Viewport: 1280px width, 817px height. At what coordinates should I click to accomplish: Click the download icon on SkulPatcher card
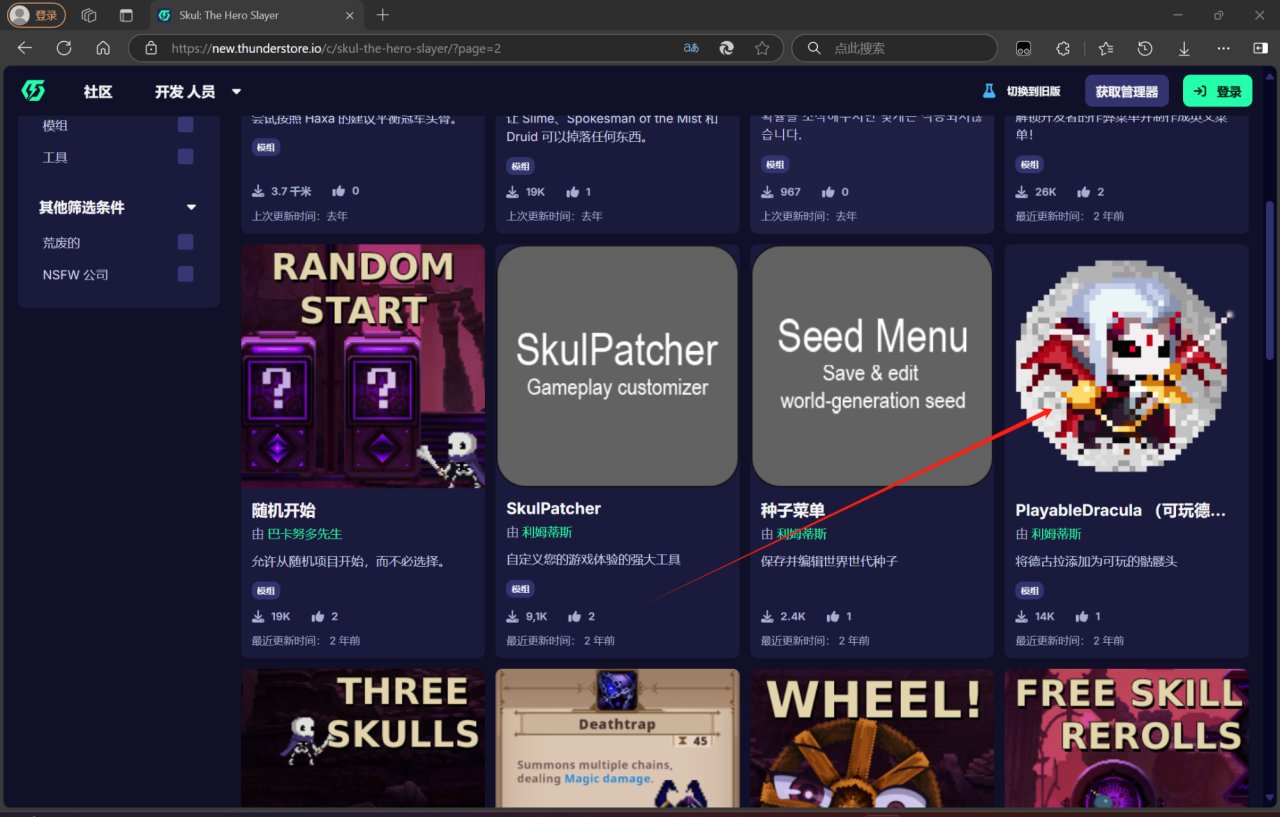click(x=513, y=616)
